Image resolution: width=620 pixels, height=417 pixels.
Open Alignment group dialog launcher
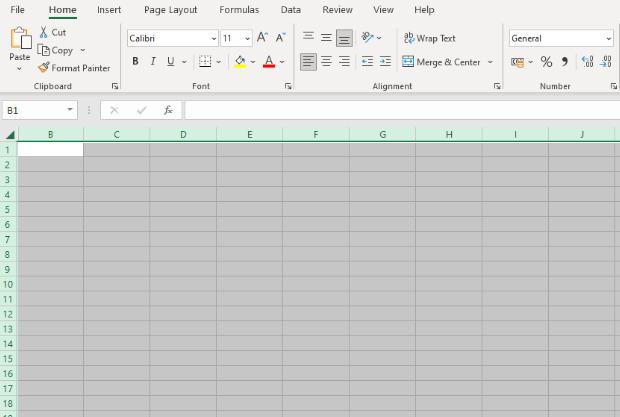497,86
